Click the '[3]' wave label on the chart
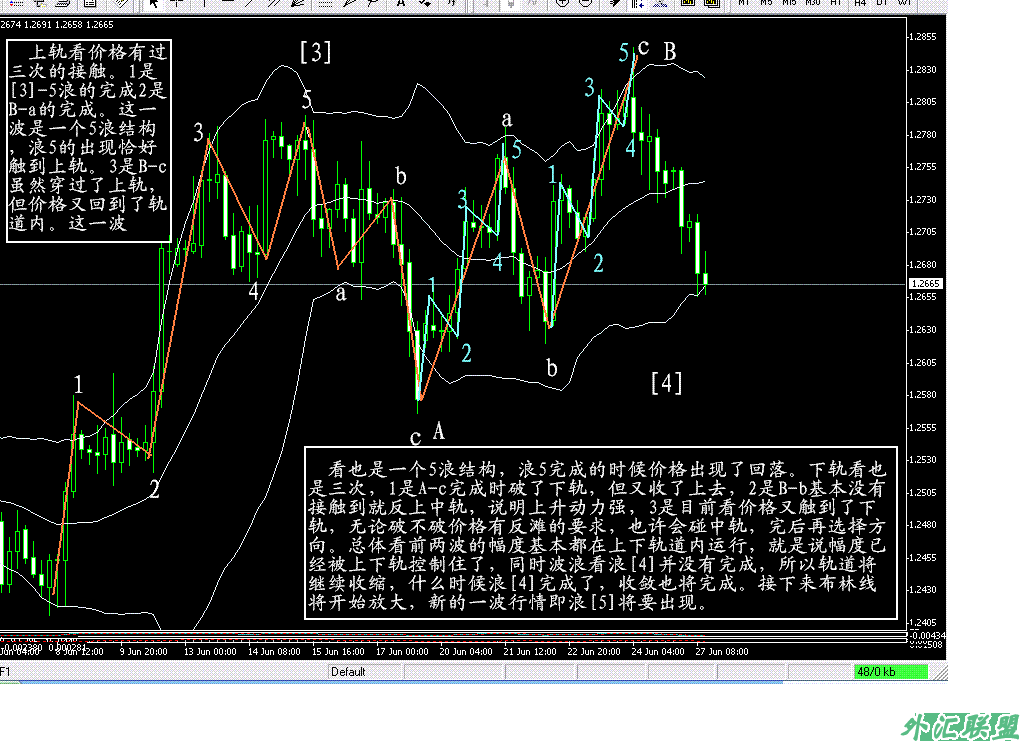The image size is (1024, 742). point(315,52)
